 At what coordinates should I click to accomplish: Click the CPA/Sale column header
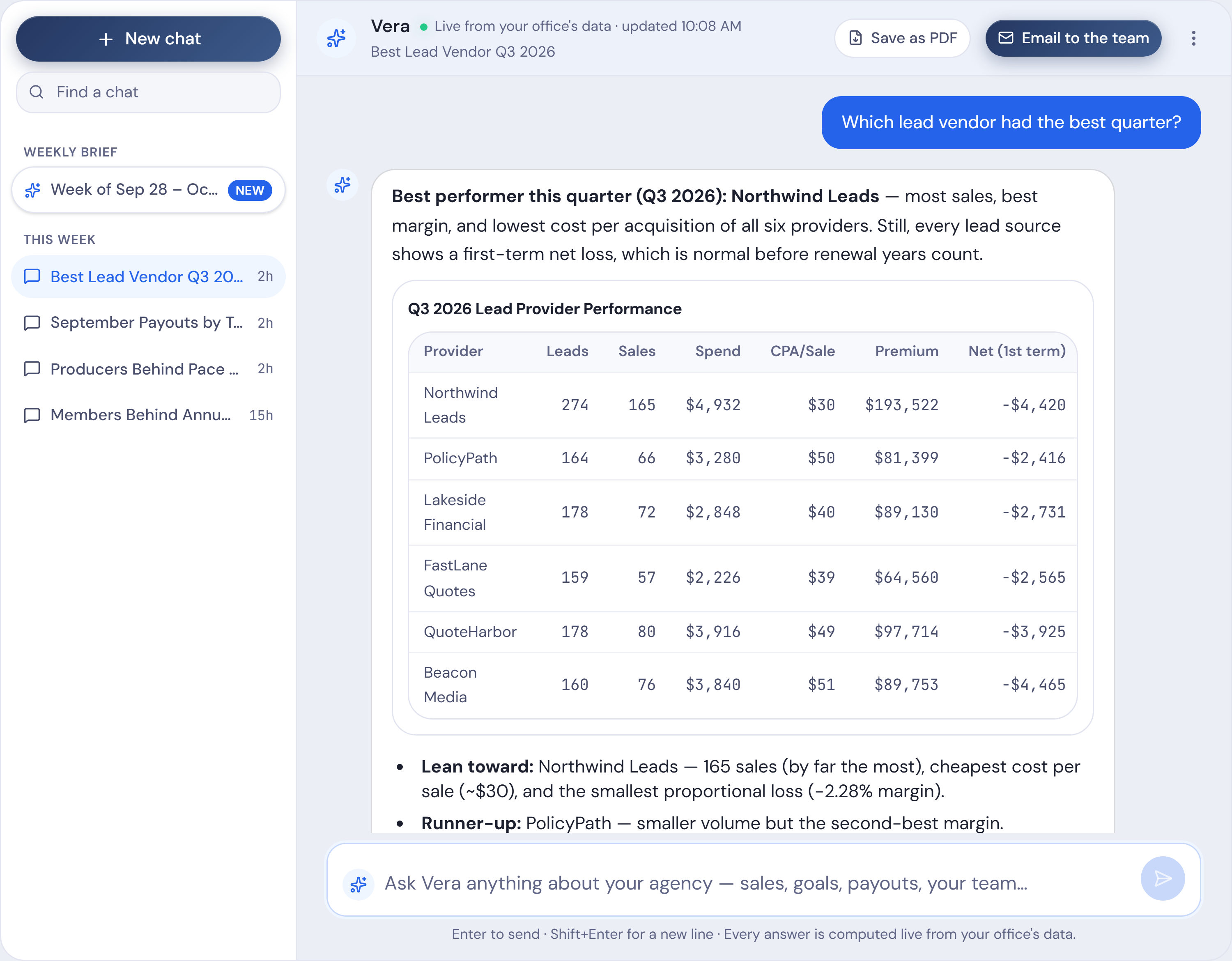[802, 351]
